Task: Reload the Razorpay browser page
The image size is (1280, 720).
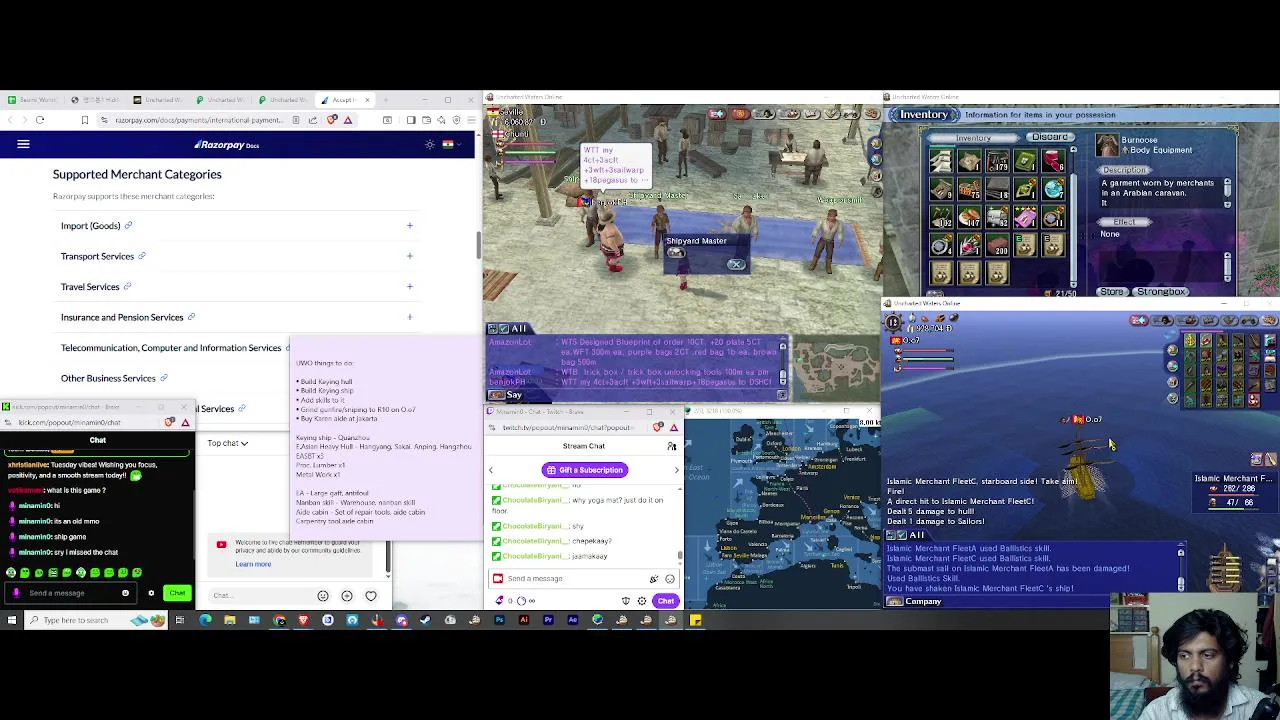Action: (40, 120)
